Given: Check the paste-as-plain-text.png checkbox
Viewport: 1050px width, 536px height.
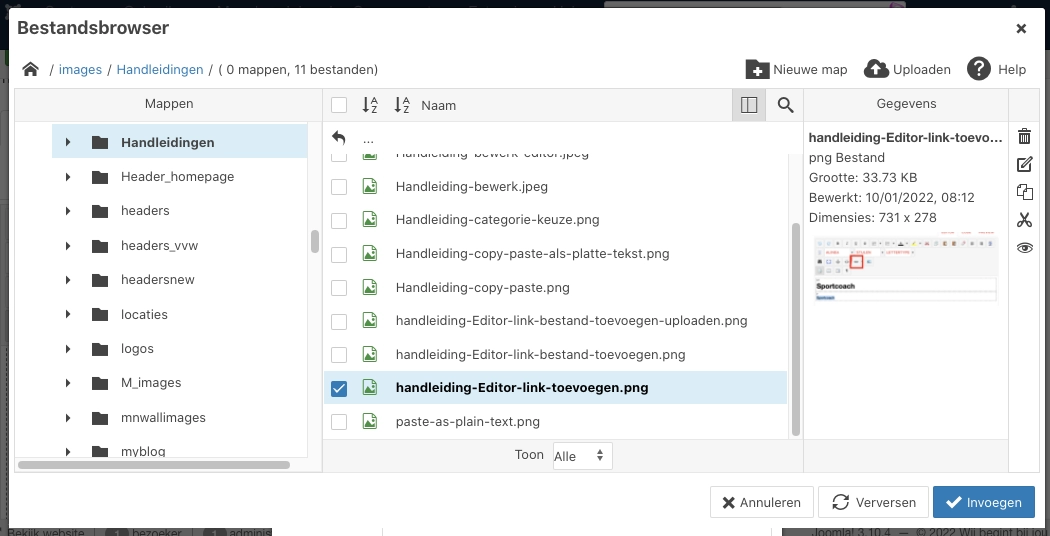Looking at the screenshot, I should click(x=339, y=421).
